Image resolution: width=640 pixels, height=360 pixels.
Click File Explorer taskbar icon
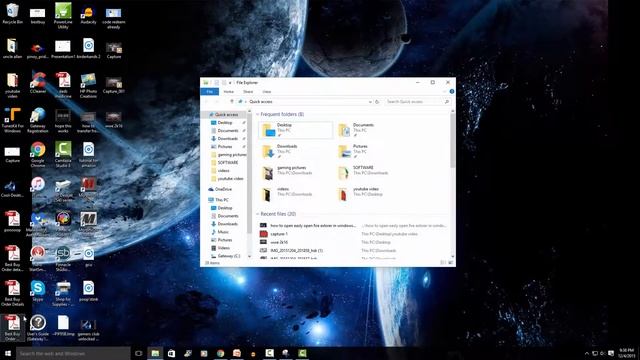(155, 353)
